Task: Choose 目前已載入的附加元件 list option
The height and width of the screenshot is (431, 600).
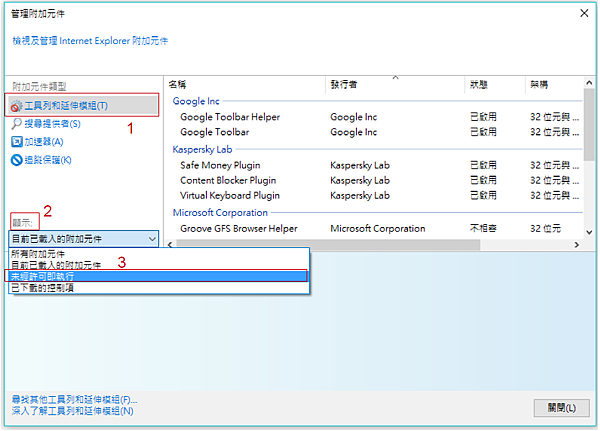Action: pos(159,265)
